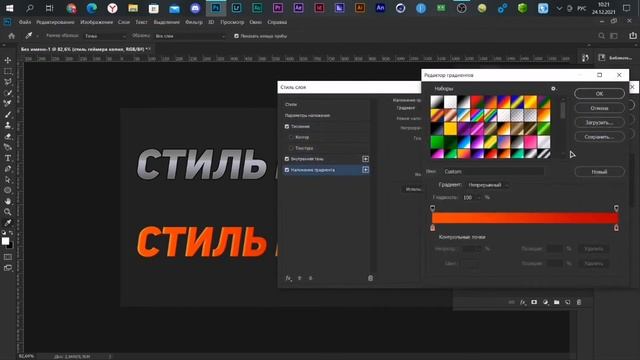Image resolution: width=640 pixels, height=360 pixels.
Task: Select the Clone Stamp tool
Action: pos(8,125)
